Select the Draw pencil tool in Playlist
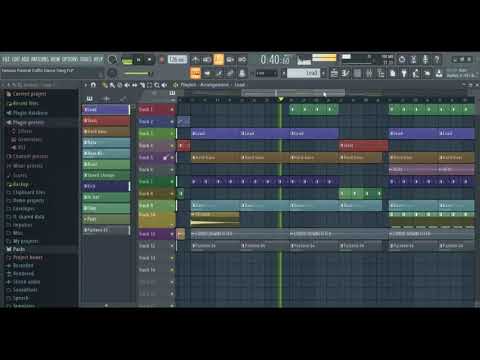Screen dimensions: 480x360 coord(105,85)
